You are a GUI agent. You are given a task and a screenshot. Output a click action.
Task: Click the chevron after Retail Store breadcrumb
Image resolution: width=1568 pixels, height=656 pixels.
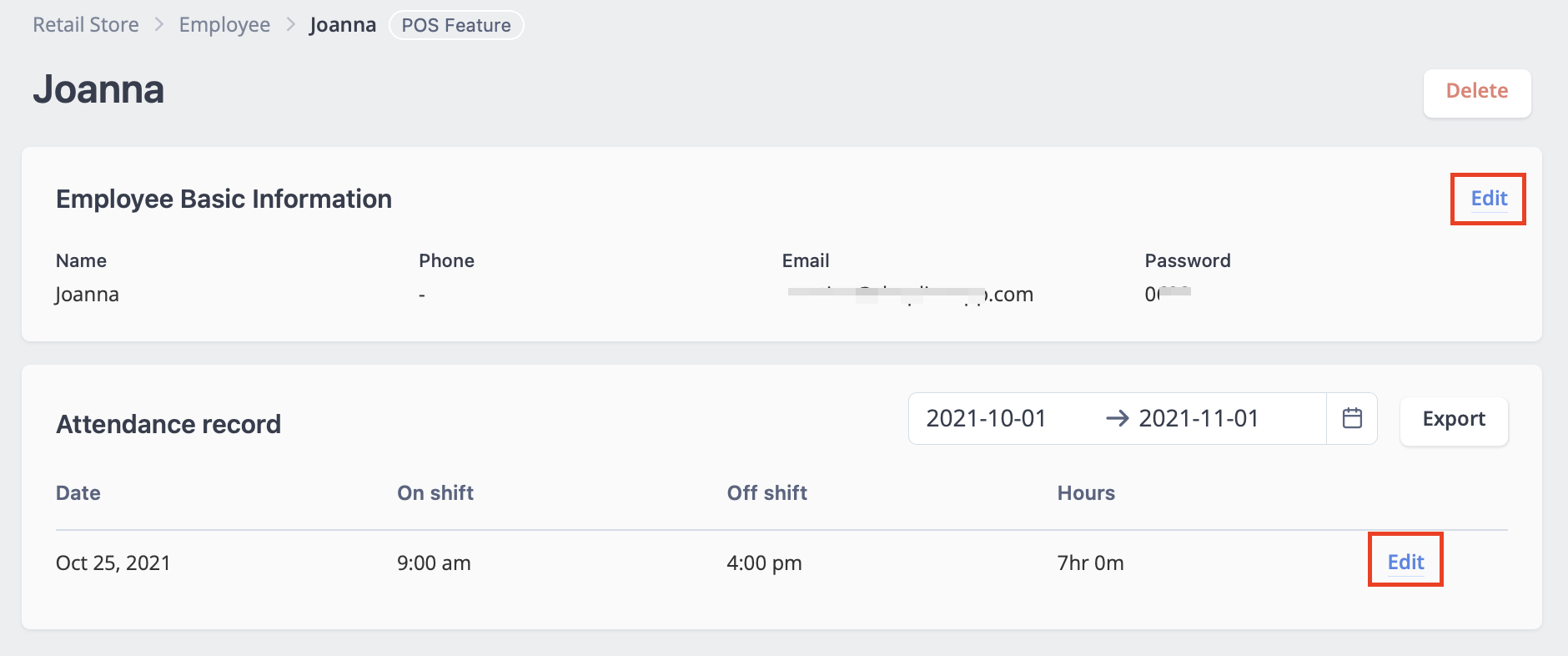158,25
